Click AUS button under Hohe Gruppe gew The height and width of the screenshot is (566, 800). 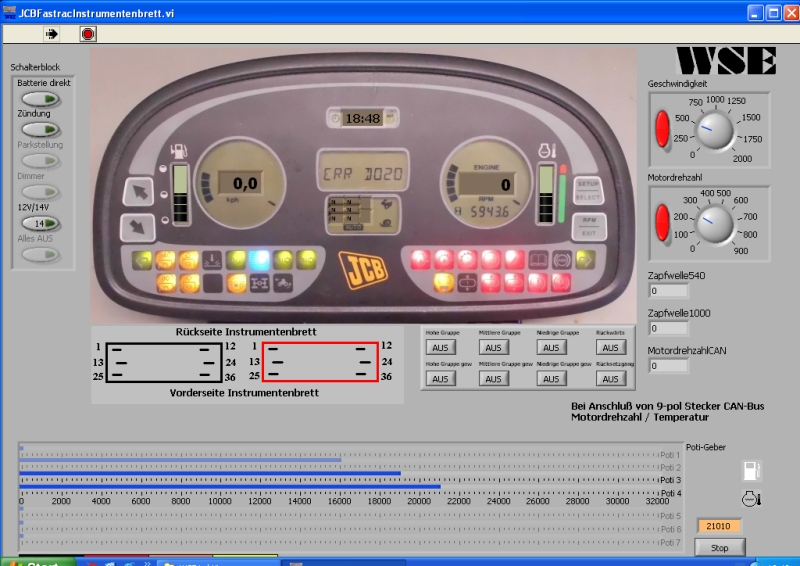click(441, 379)
